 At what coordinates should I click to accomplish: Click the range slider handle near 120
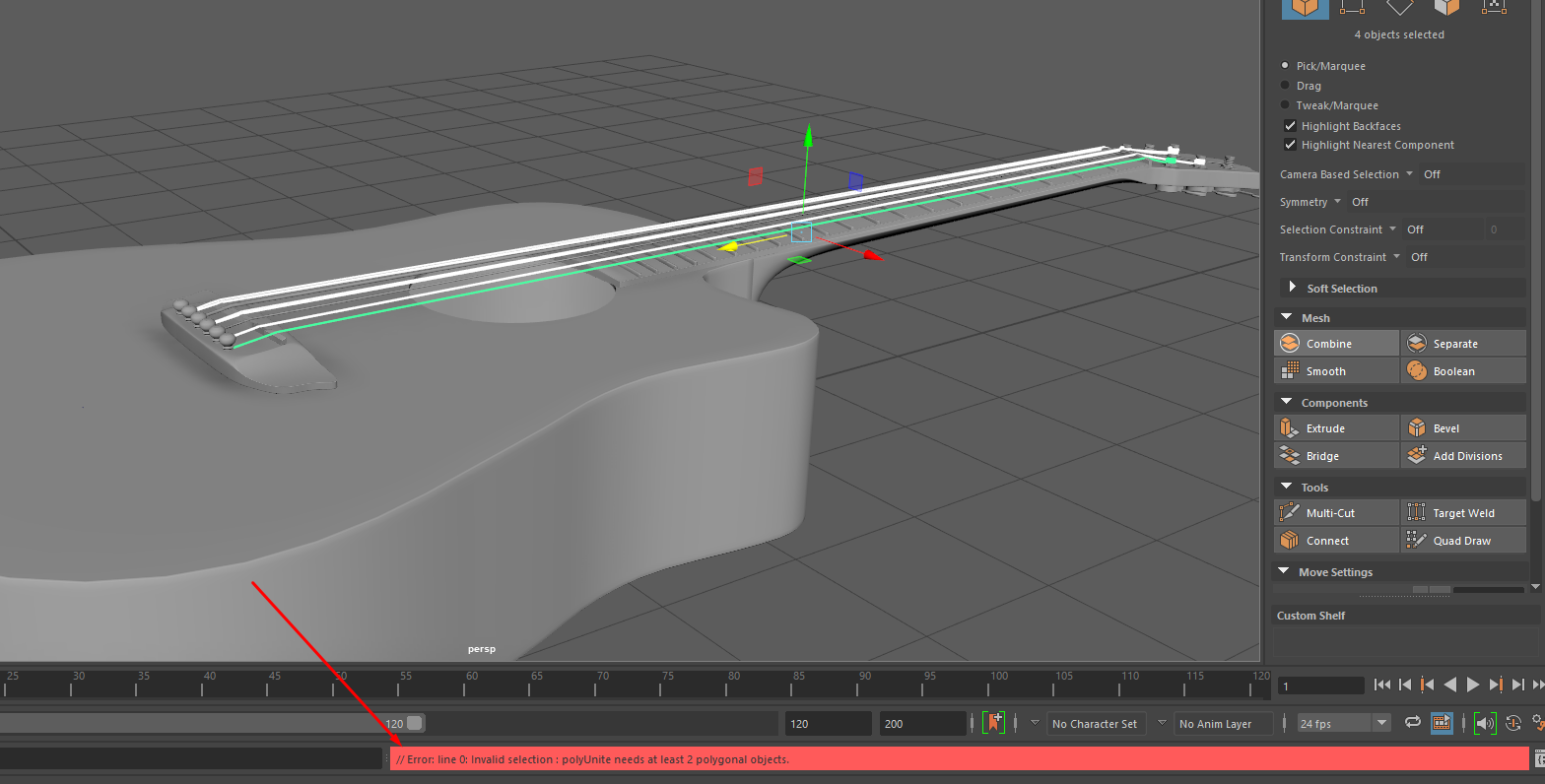click(x=415, y=723)
